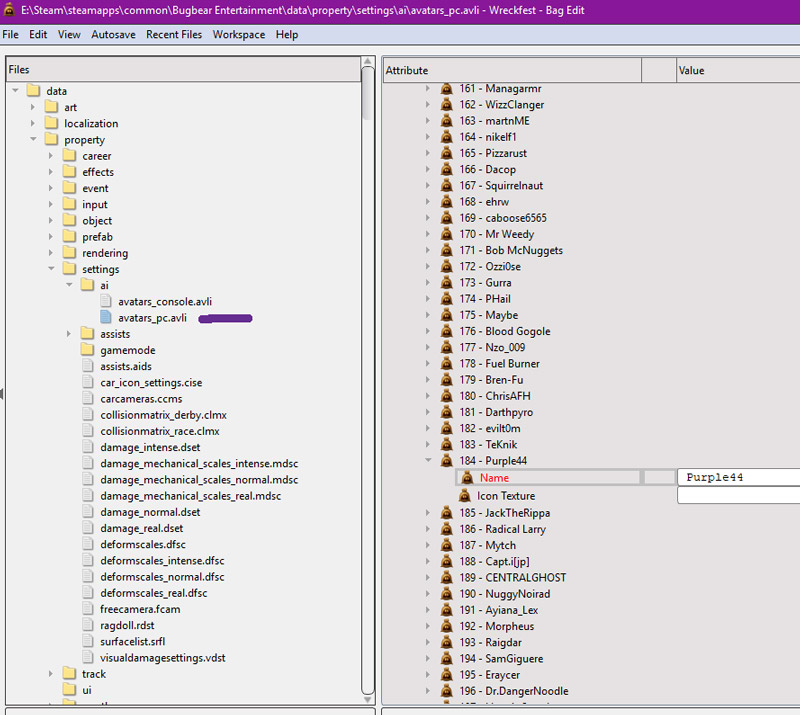The height and width of the screenshot is (715, 800).
Task: Select the 163 - martnME entry
Action: [x=494, y=121]
